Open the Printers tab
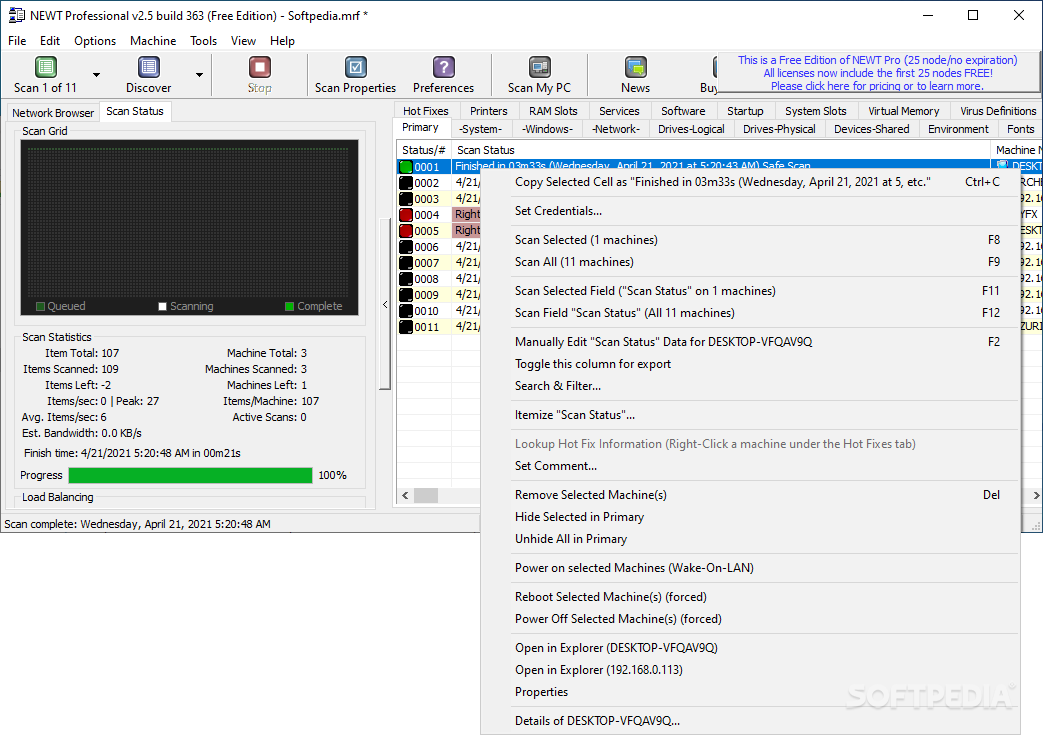 (489, 111)
